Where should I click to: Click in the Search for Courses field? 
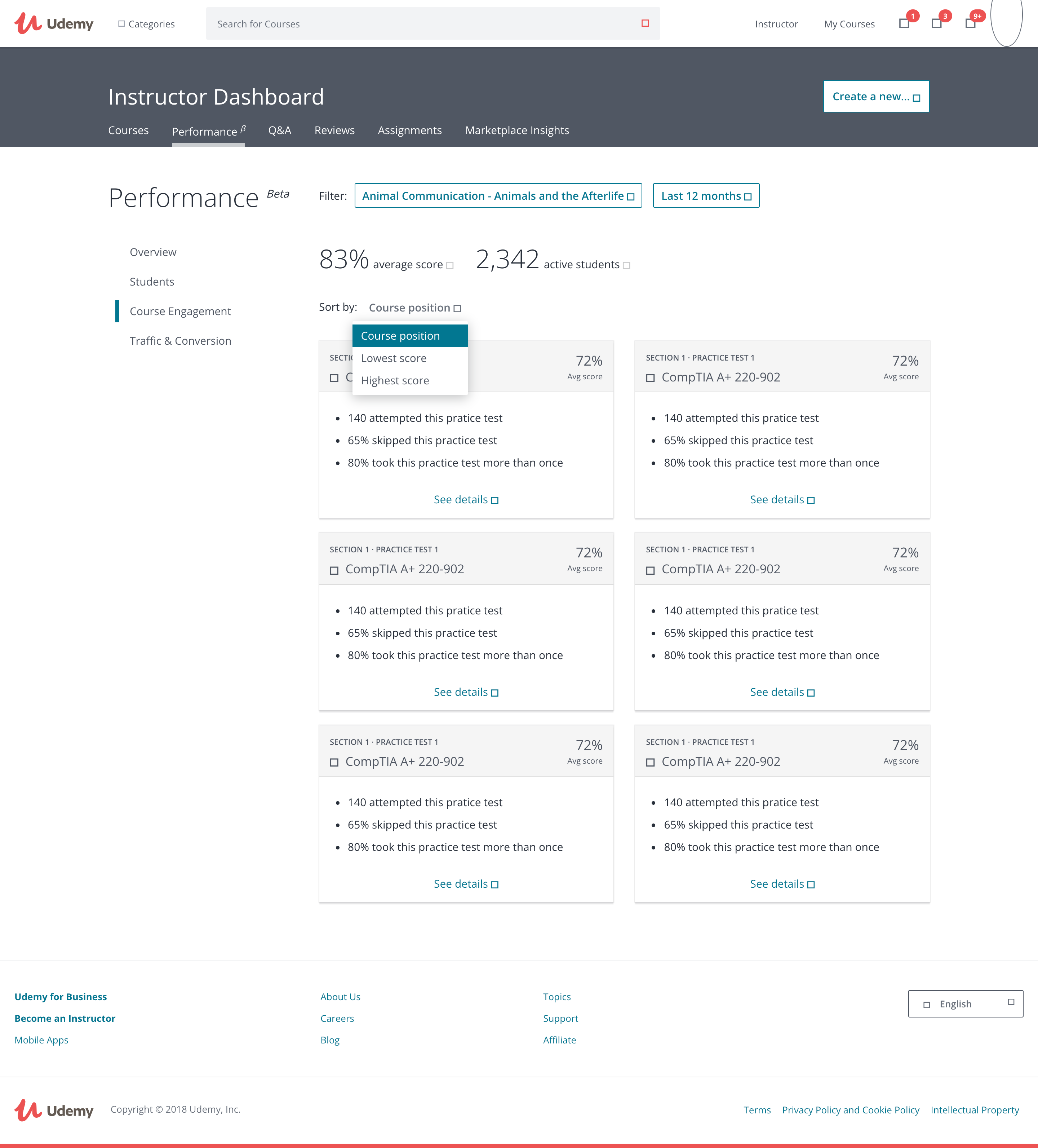click(432, 23)
